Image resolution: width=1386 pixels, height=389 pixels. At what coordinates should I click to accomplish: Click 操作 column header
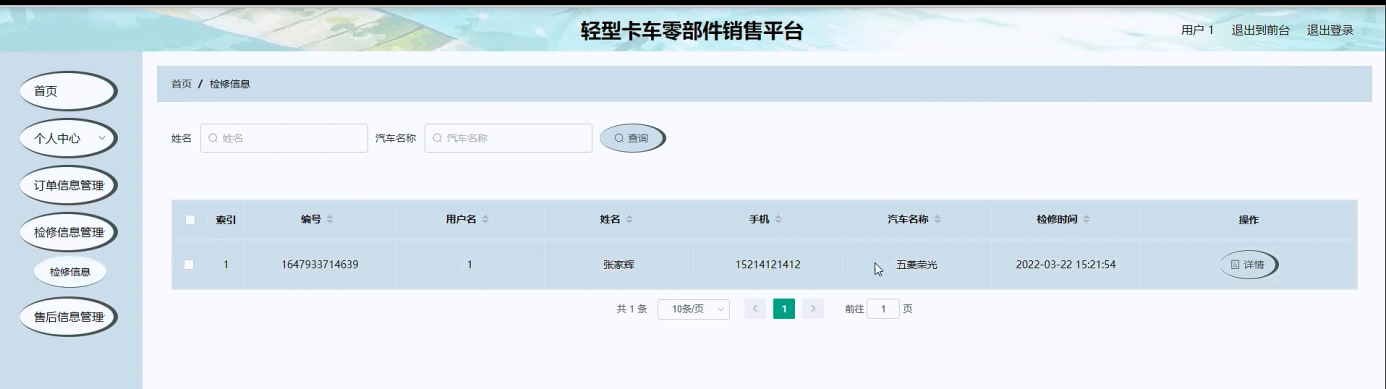1248,220
